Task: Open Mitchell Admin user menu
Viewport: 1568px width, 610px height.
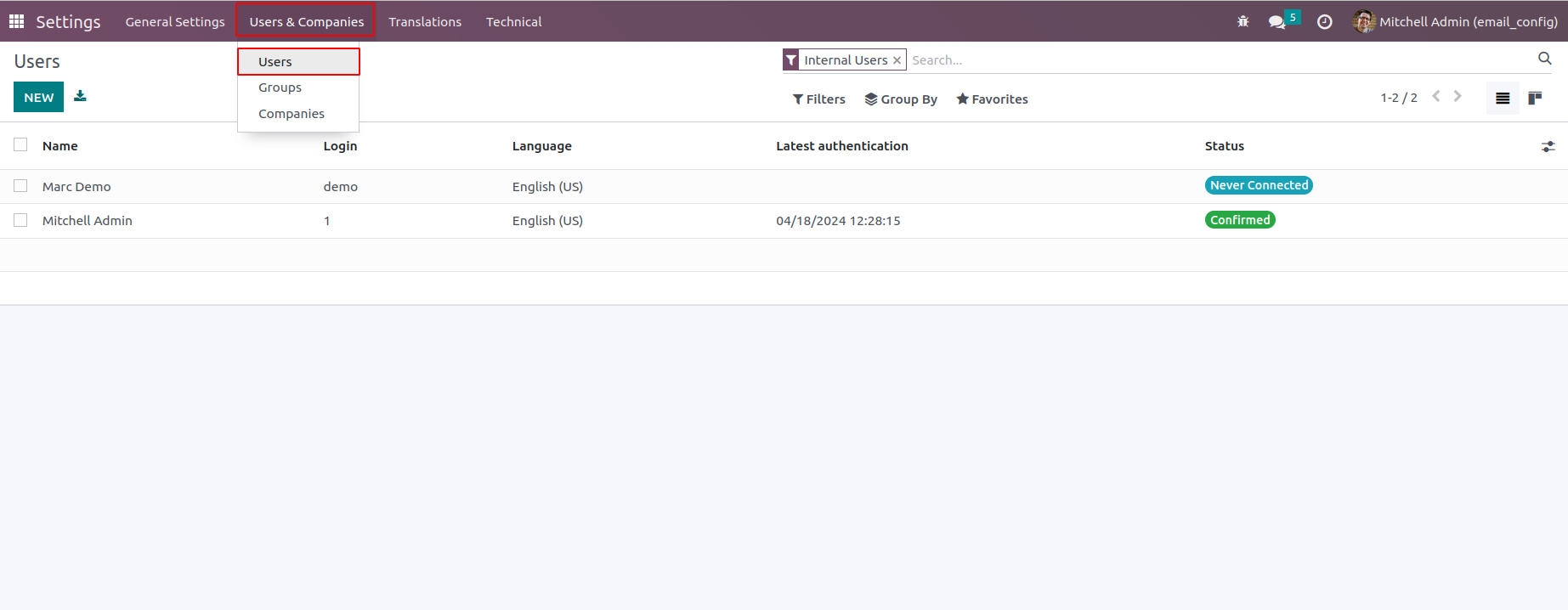Action: coord(1455,21)
